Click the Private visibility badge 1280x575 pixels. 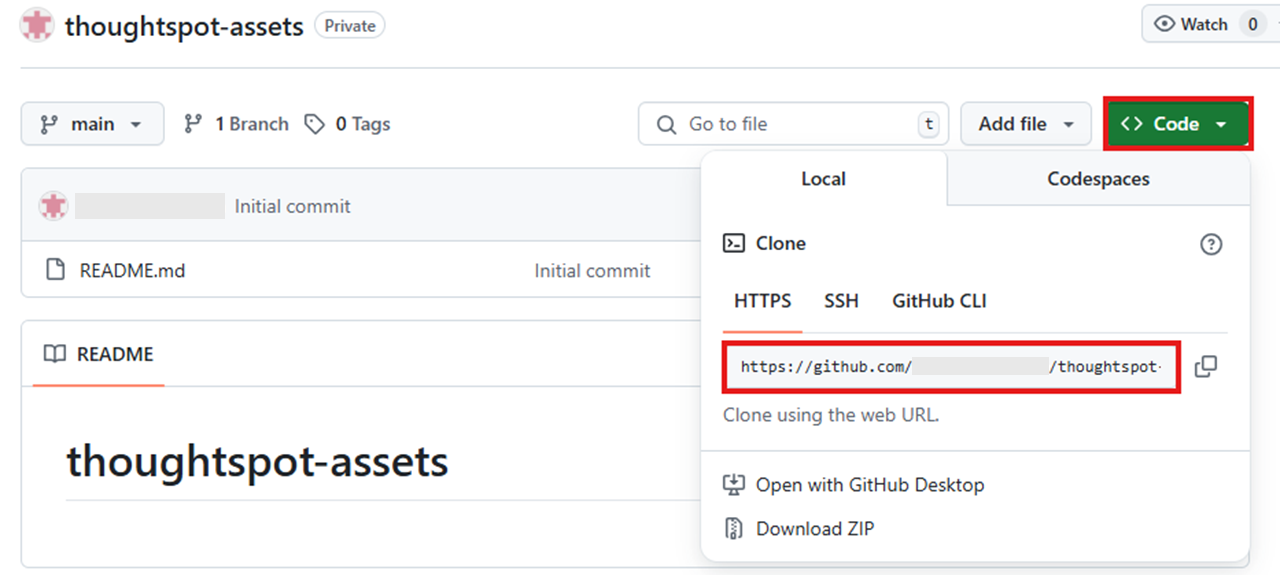(x=350, y=26)
